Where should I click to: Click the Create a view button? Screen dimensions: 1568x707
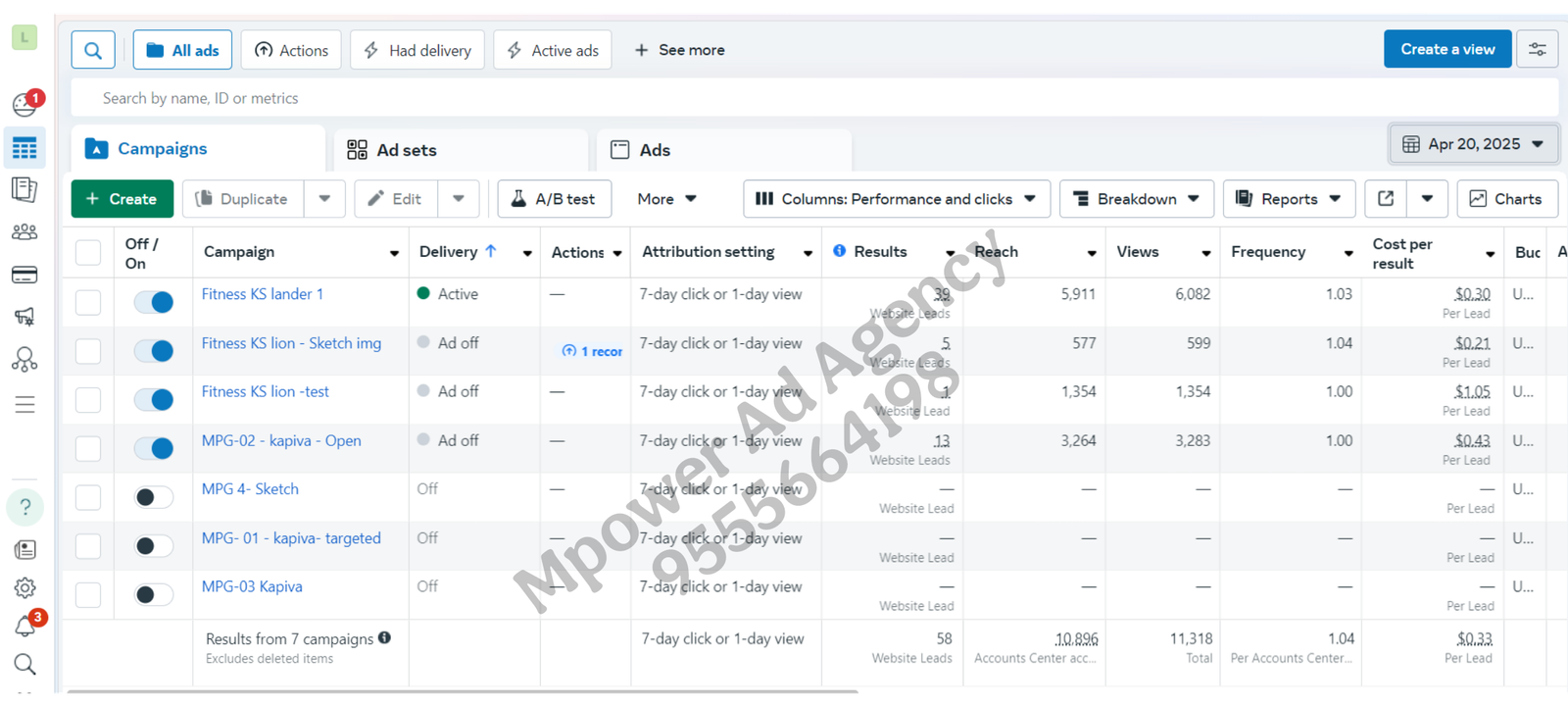(1447, 49)
